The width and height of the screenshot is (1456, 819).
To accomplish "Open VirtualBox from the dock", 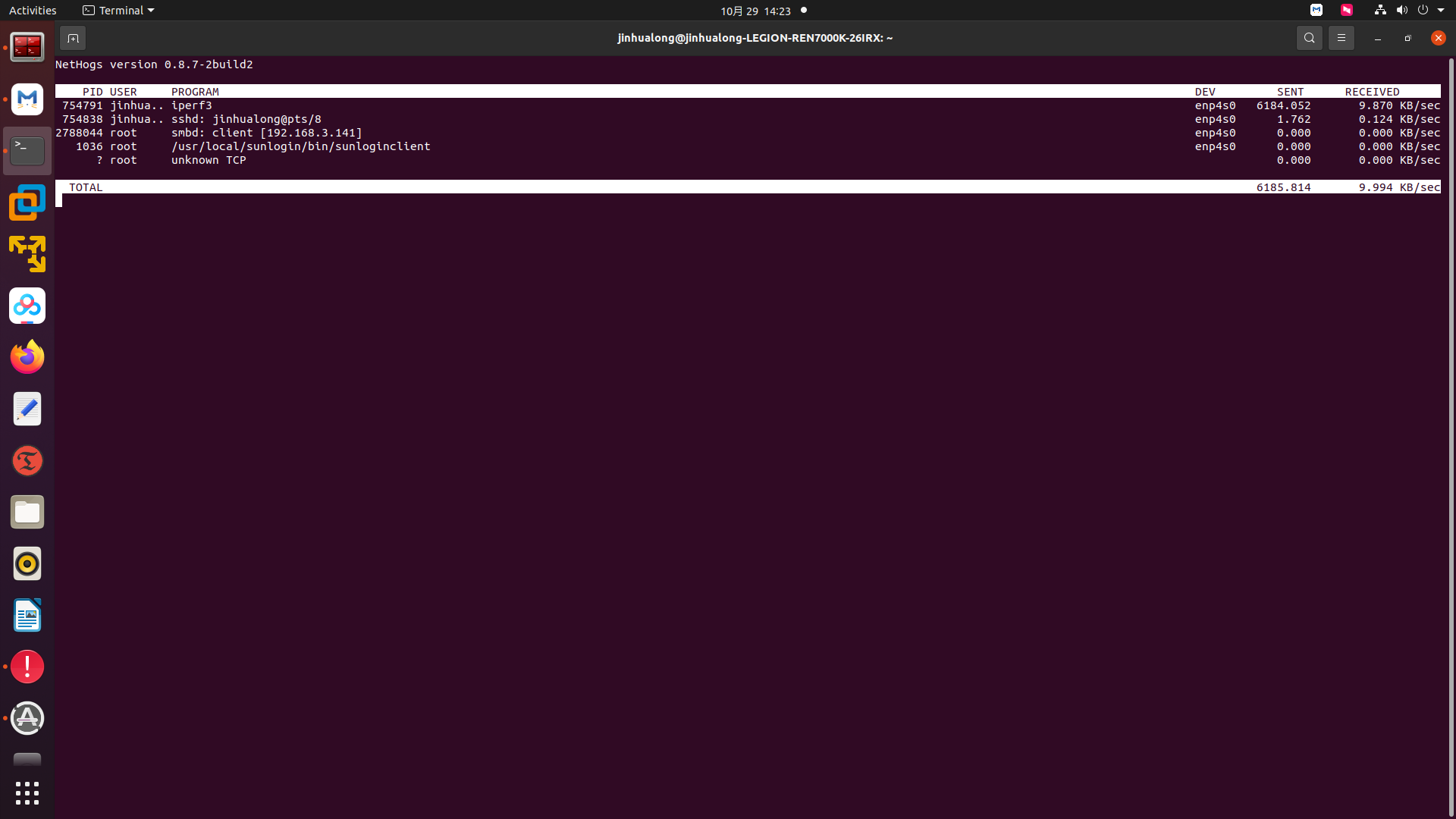I will pyautogui.click(x=27, y=202).
